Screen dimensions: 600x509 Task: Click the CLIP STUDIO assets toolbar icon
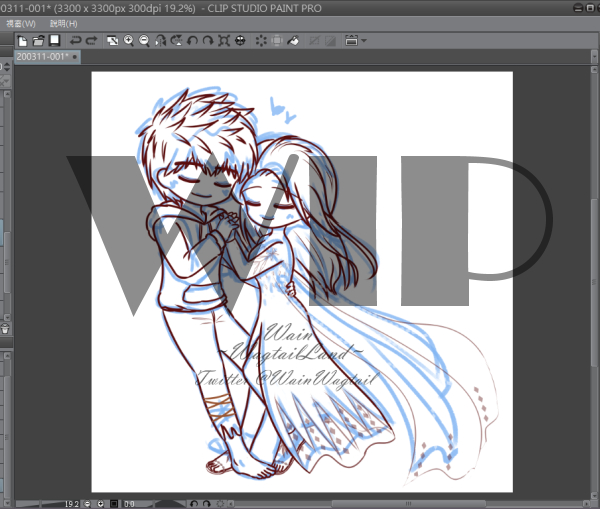[x=351, y=41]
